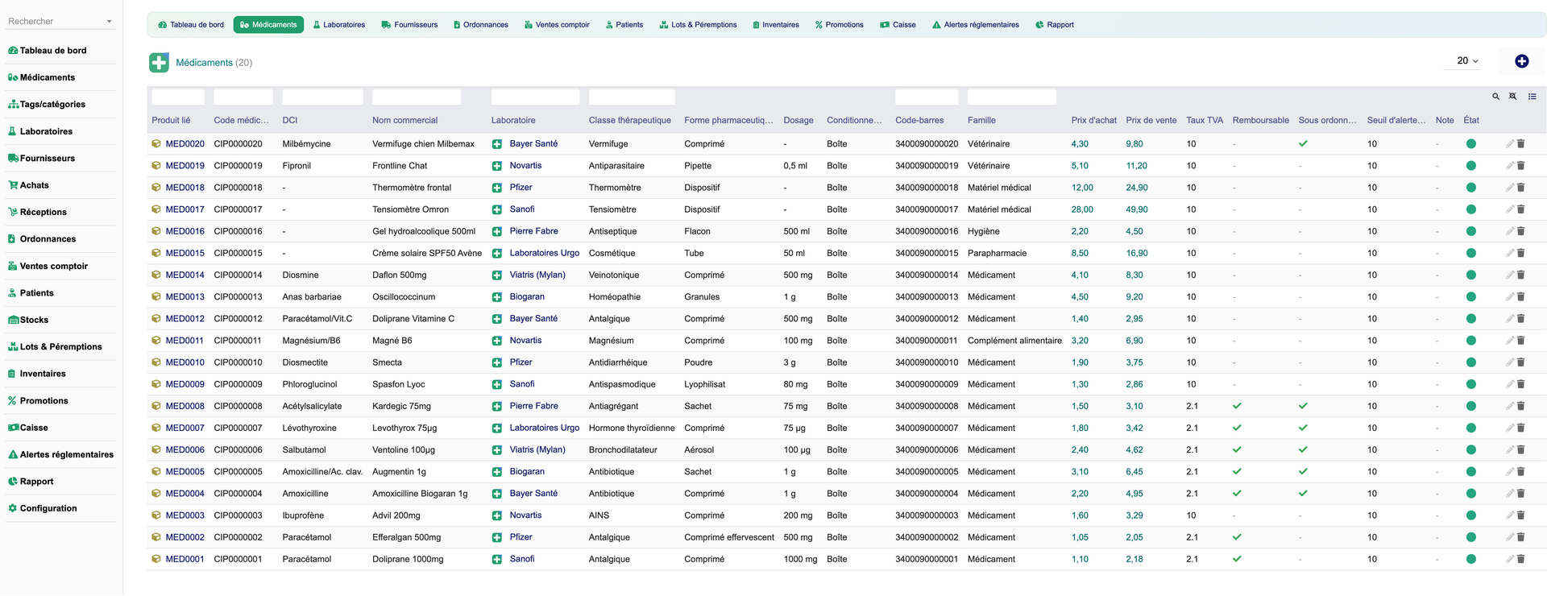This screenshot has width=1568, height=596.
Task: Open the Ordonnances top tab
Action: pyautogui.click(x=481, y=25)
